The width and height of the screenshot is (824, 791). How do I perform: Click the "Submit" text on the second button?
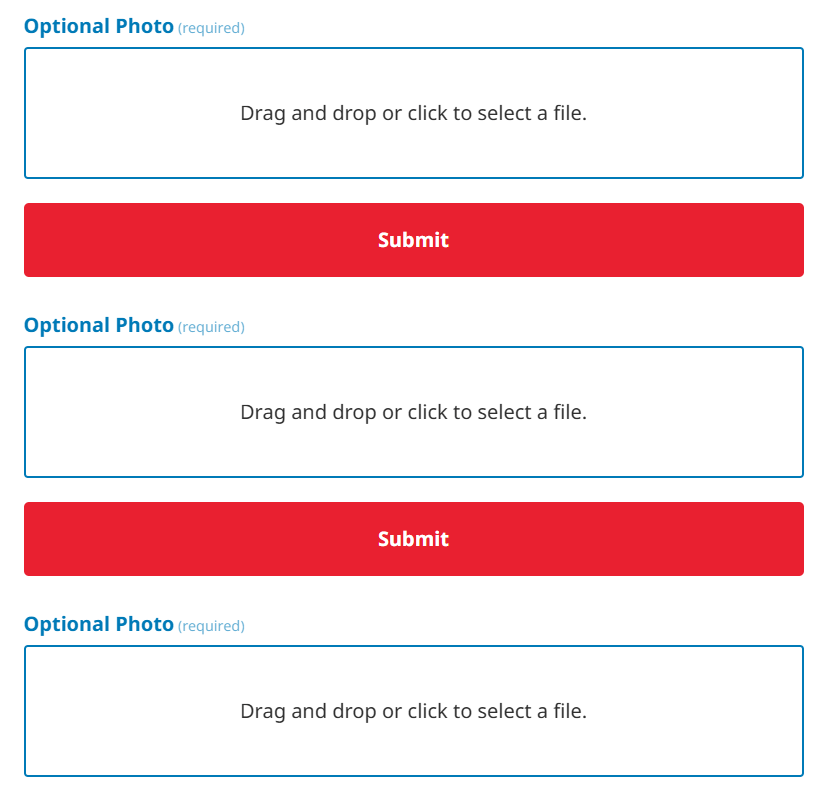(x=413, y=539)
